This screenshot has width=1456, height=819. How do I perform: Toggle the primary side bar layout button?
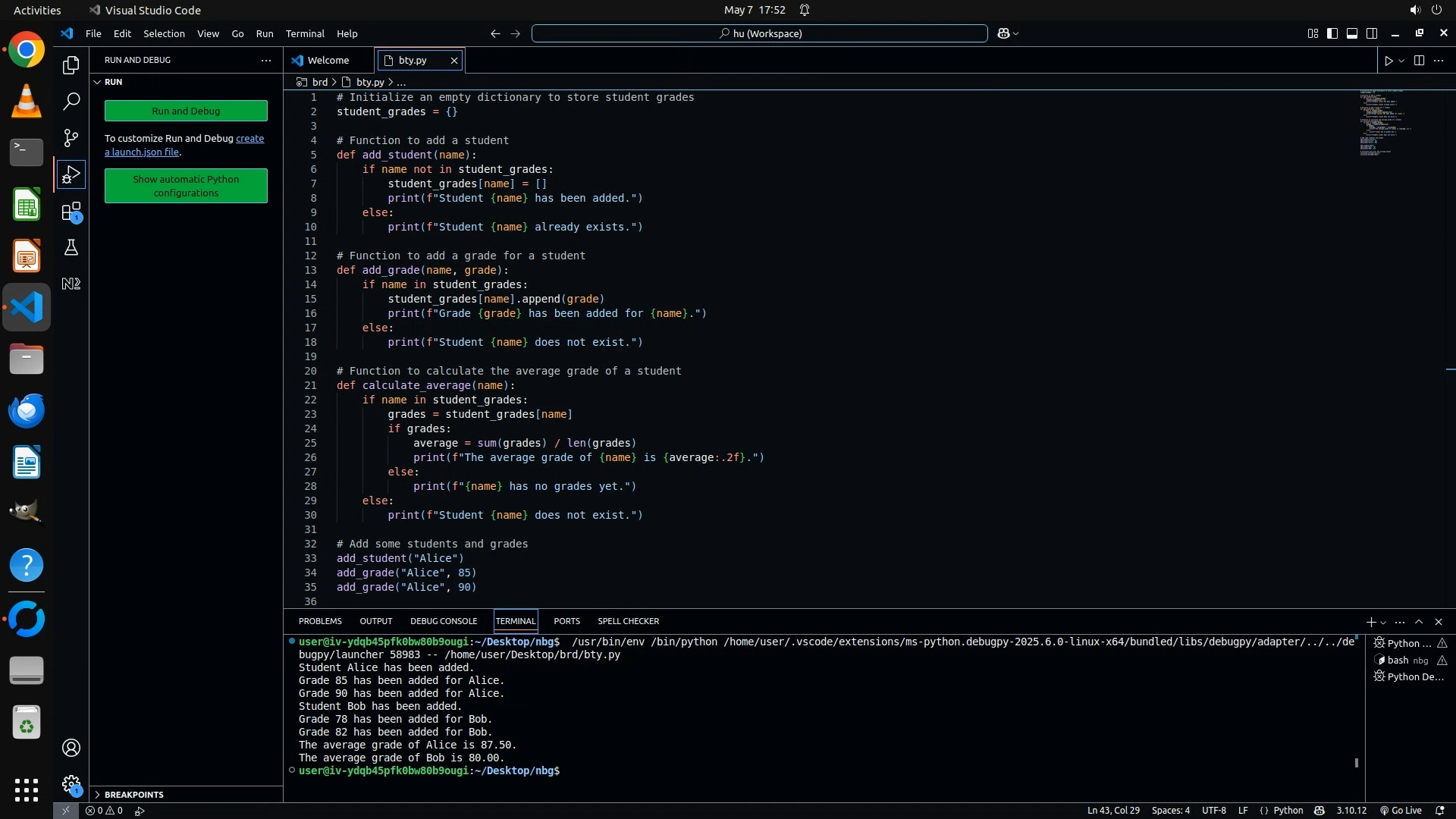point(1332,33)
